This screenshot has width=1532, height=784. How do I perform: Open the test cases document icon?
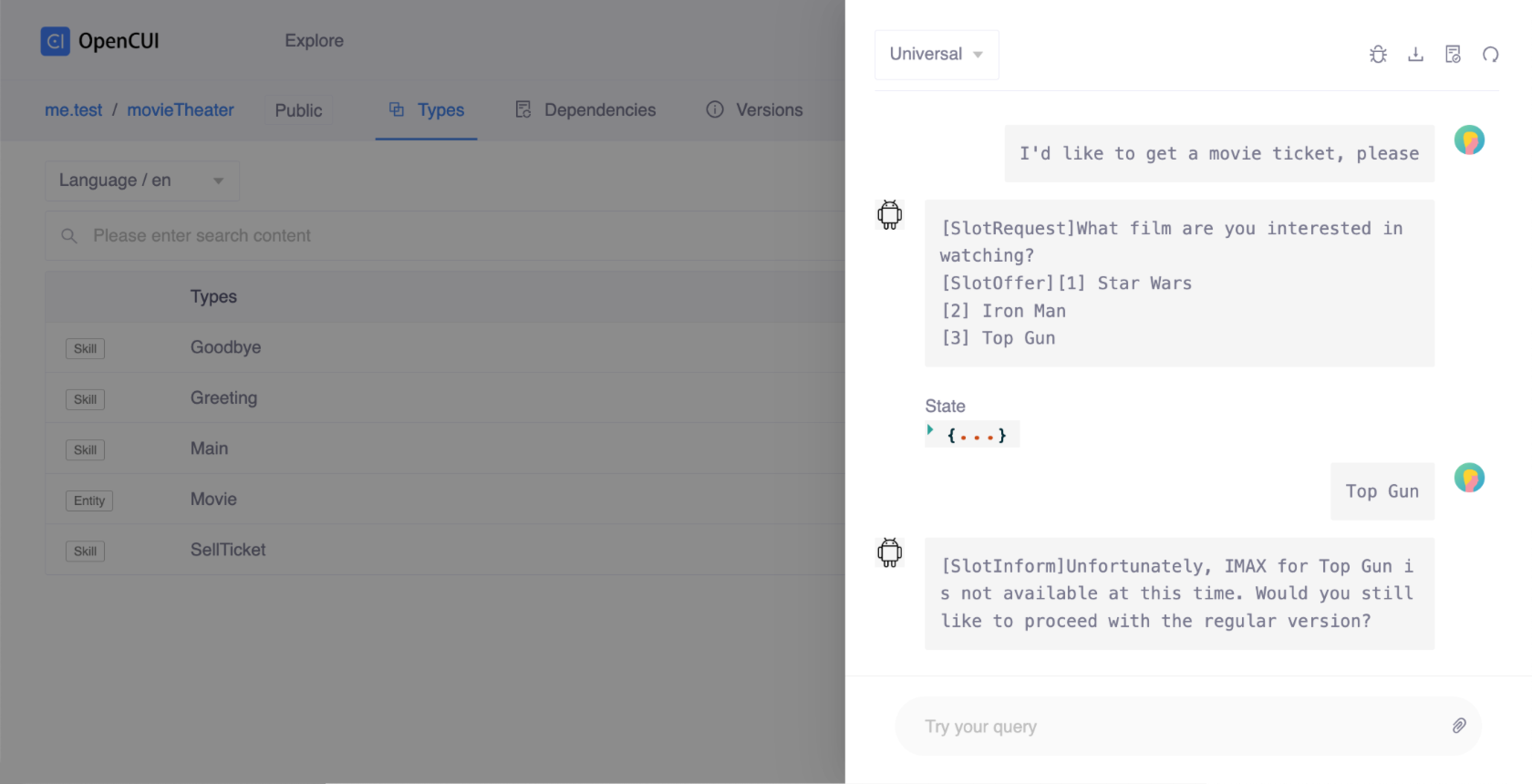(x=1454, y=55)
